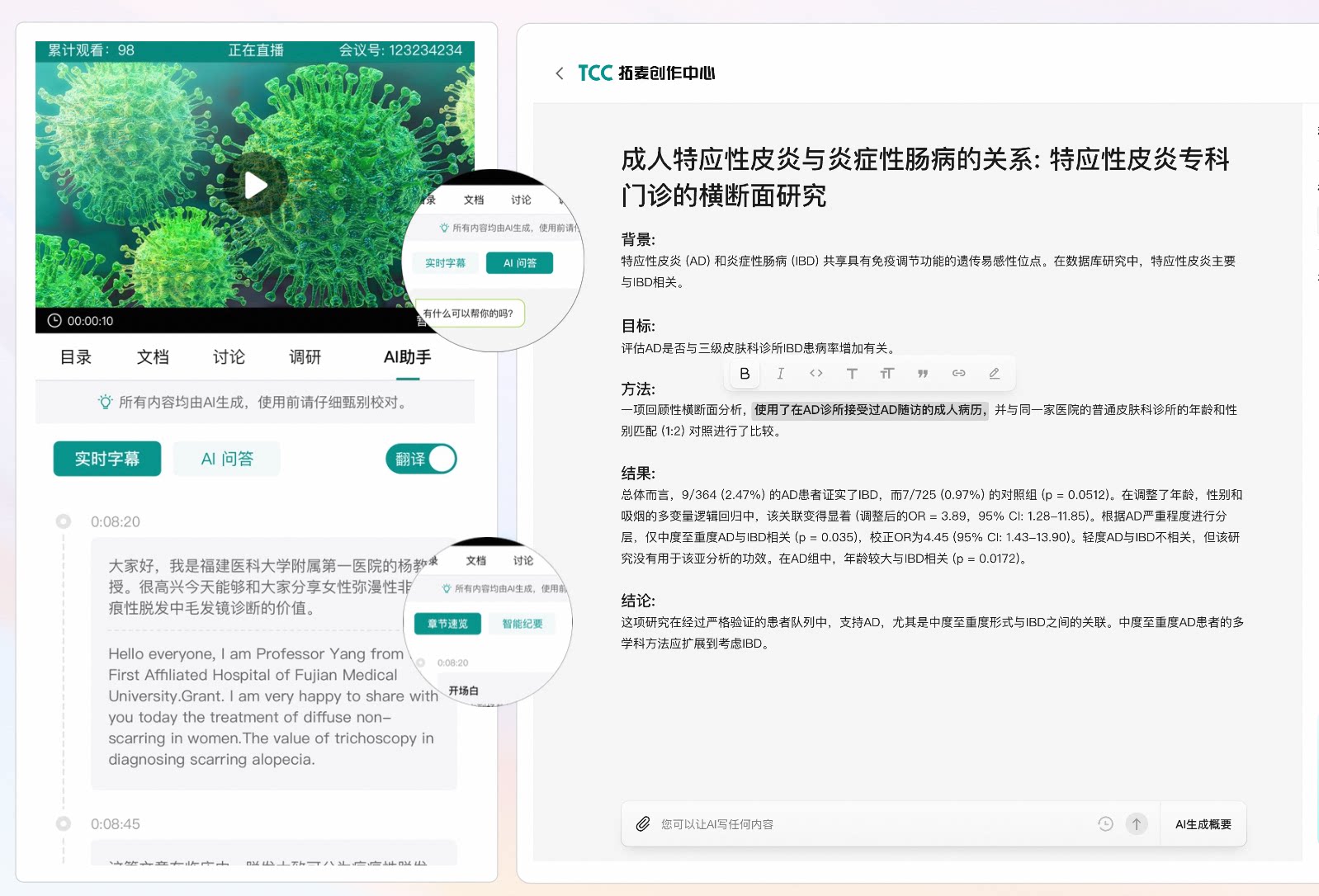Screen dimensions: 1319x896
Task: Click the AI生成概要 button
Action: (x=1203, y=824)
